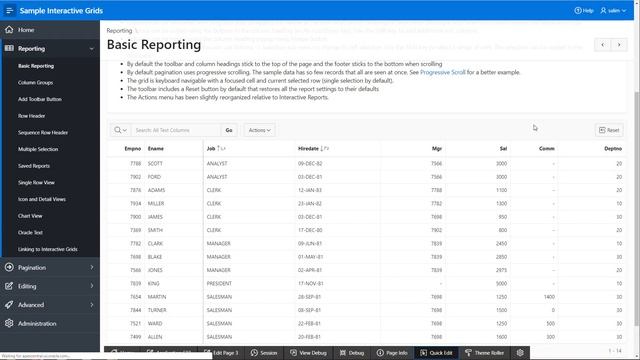Open Theme Roller in developer toolbar
Viewport: 640px width, 360px height.
484,353
